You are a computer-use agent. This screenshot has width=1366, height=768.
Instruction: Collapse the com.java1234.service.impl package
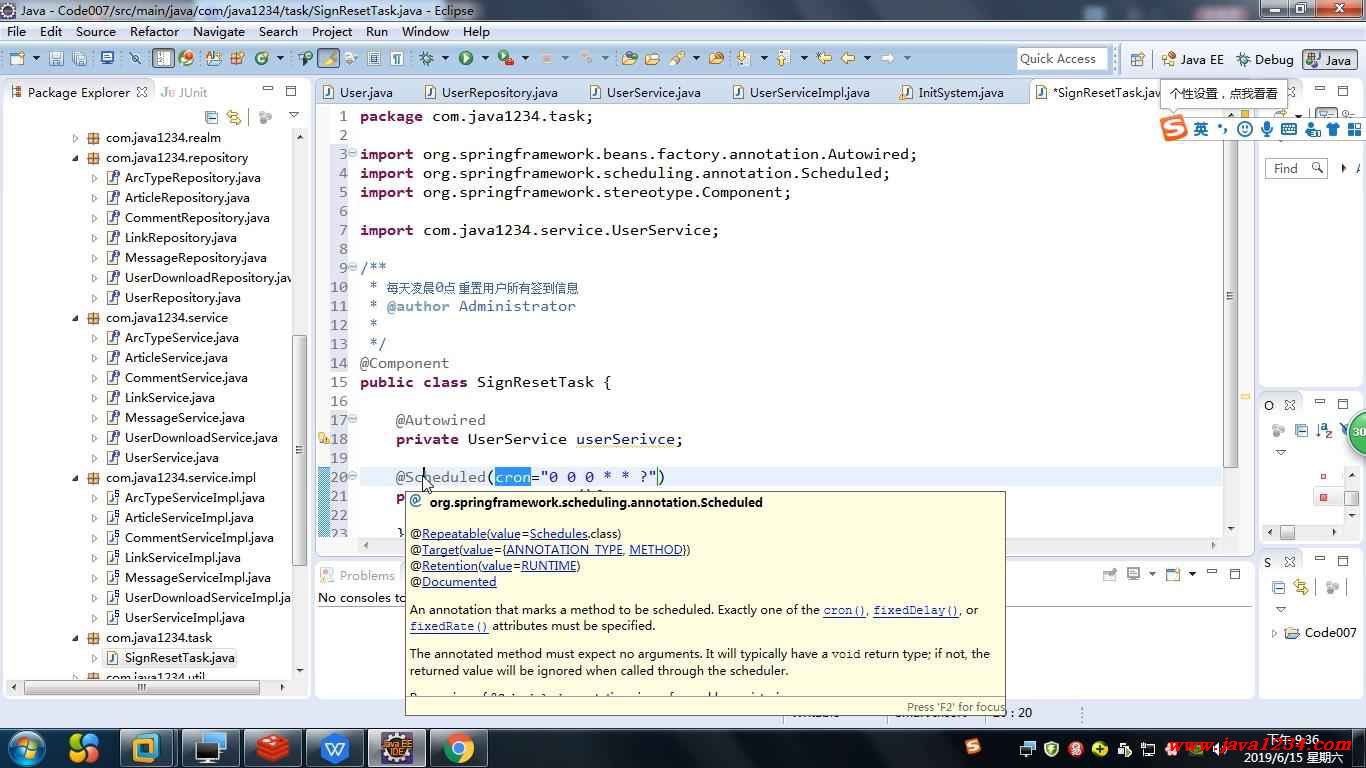click(76, 478)
